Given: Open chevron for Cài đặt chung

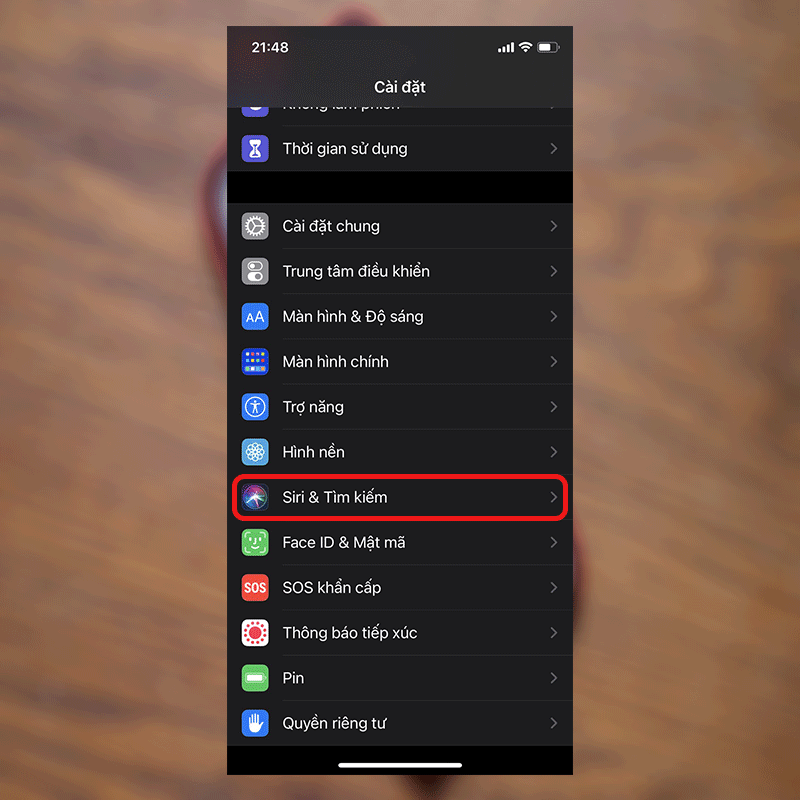Looking at the screenshot, I should click(x=554, y=226).
